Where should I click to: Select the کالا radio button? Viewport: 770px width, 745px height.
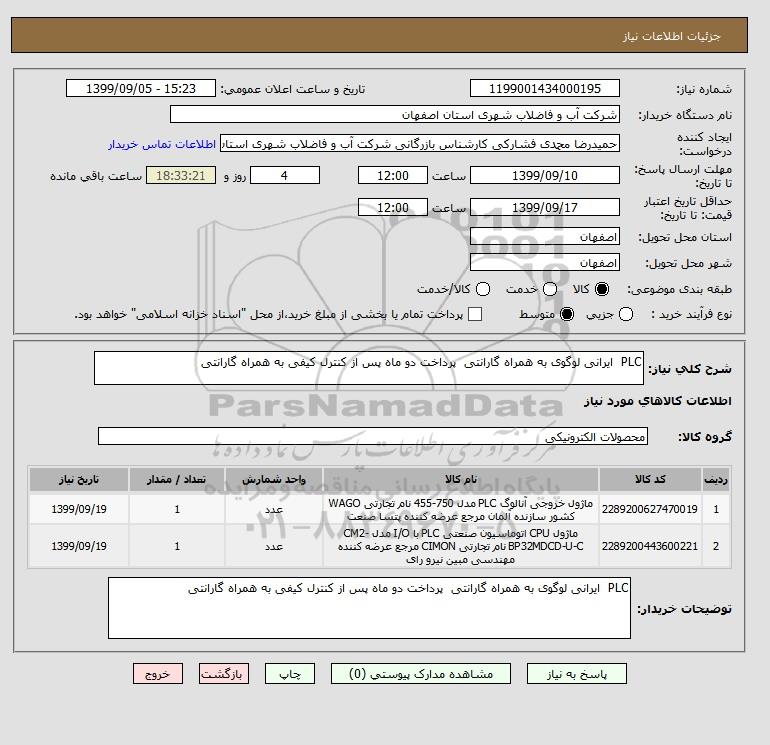pos(602,289)
